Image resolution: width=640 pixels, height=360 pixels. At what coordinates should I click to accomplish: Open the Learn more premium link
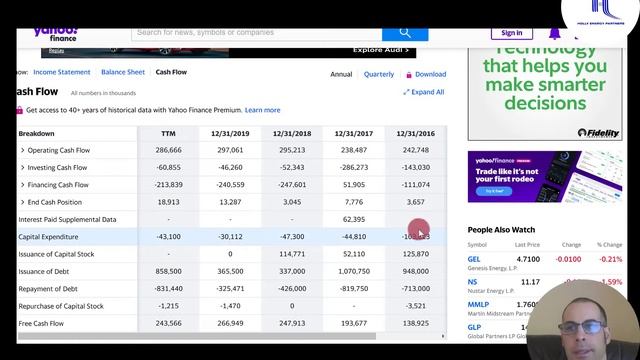262,110
